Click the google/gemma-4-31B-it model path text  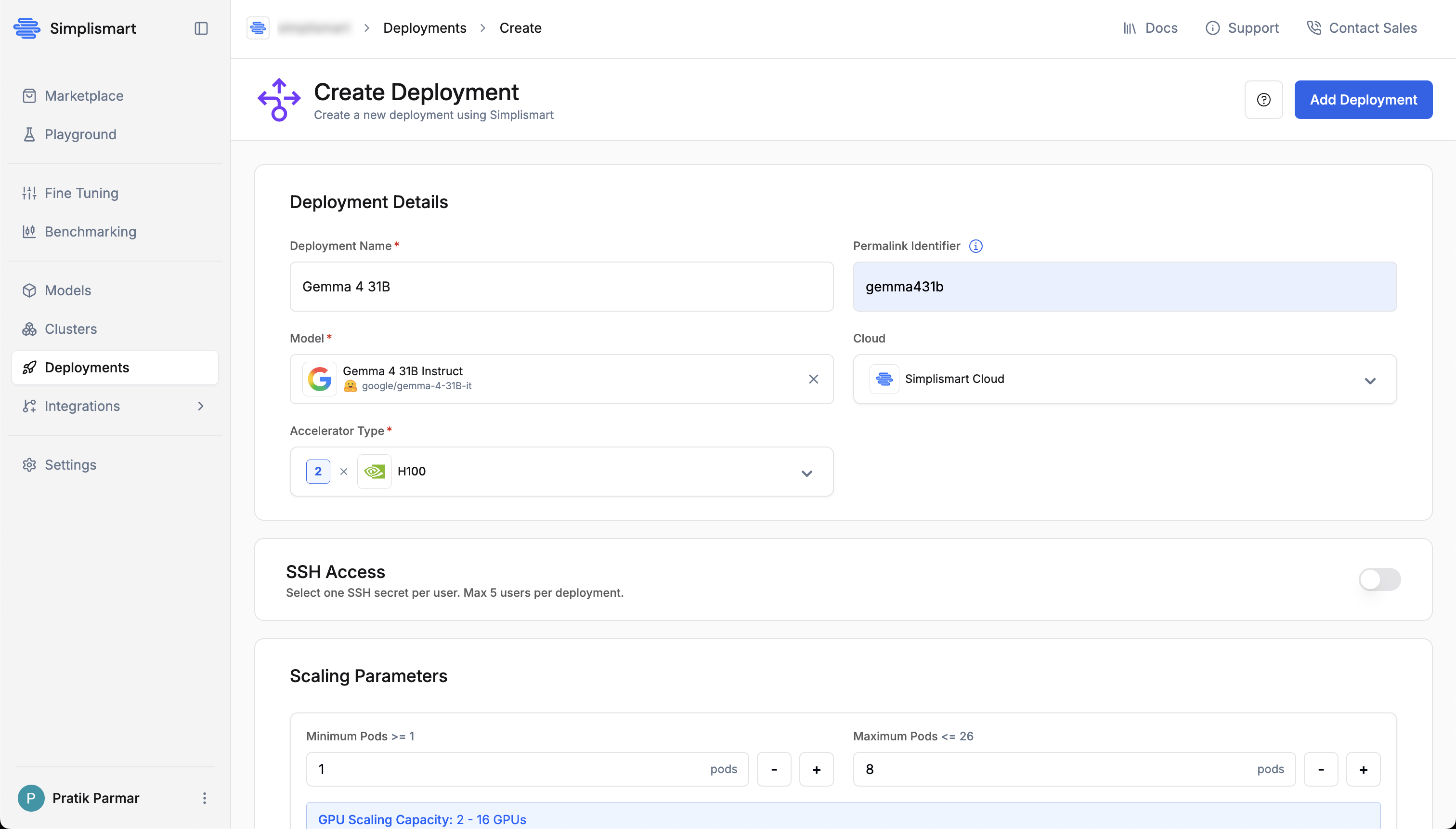click(x=416, y=386)
